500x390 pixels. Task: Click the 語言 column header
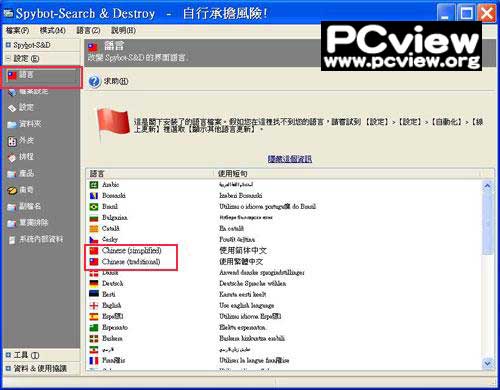(150, 173)
